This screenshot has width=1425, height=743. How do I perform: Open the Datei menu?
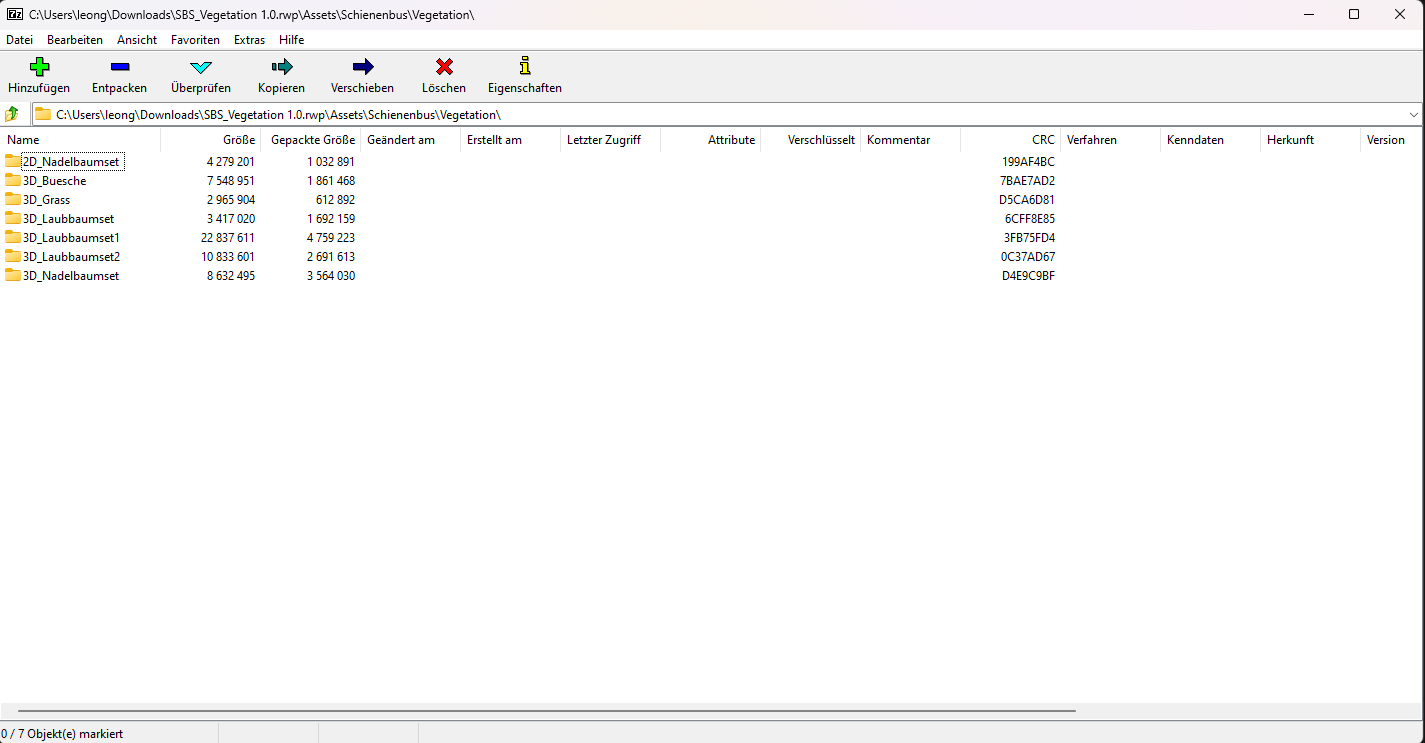point(19,40)
